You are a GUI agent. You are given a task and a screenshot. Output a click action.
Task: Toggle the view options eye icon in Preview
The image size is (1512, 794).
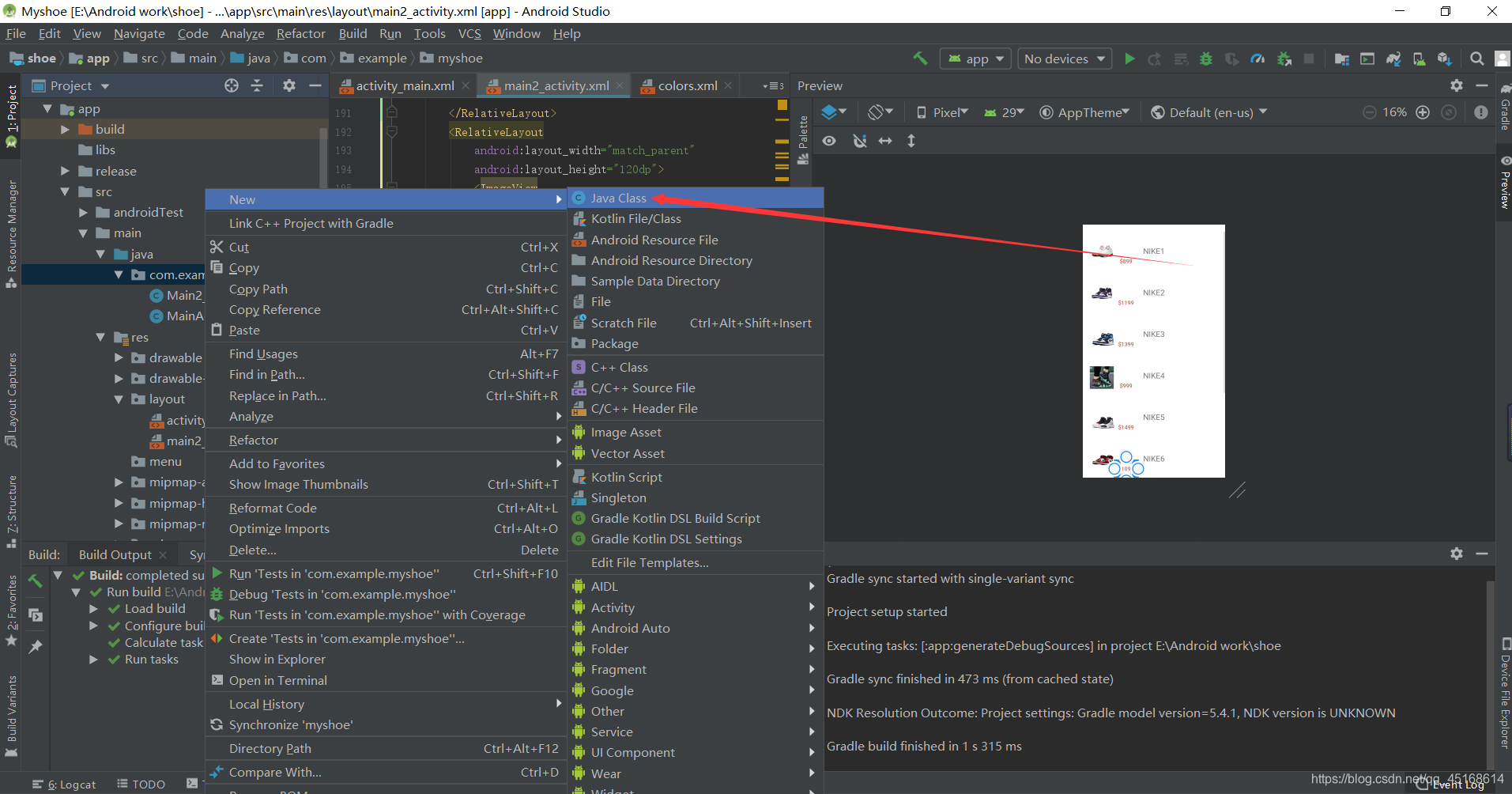coord(829,140)
